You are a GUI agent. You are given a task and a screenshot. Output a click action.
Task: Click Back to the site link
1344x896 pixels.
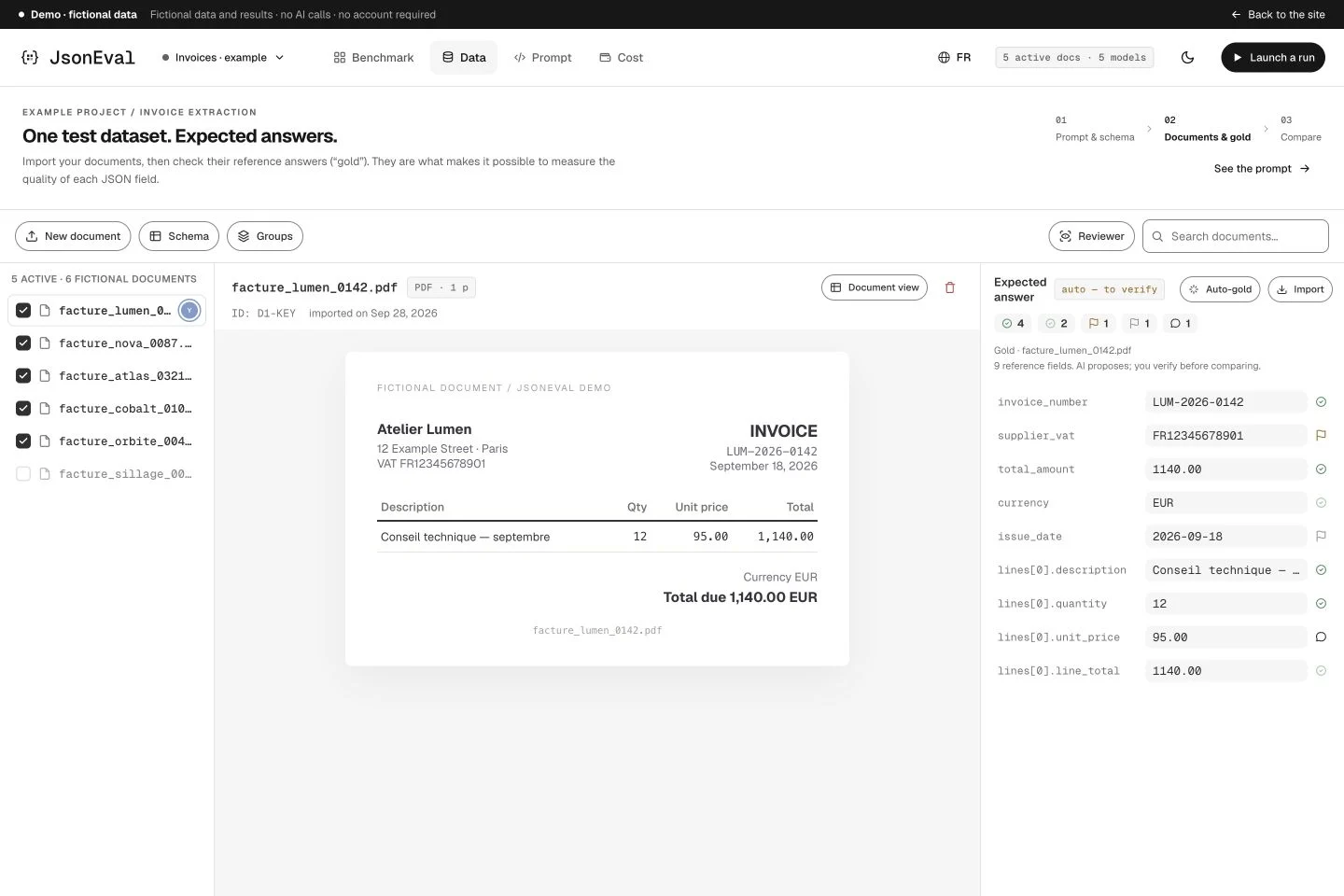click(x=1278, y=15)
